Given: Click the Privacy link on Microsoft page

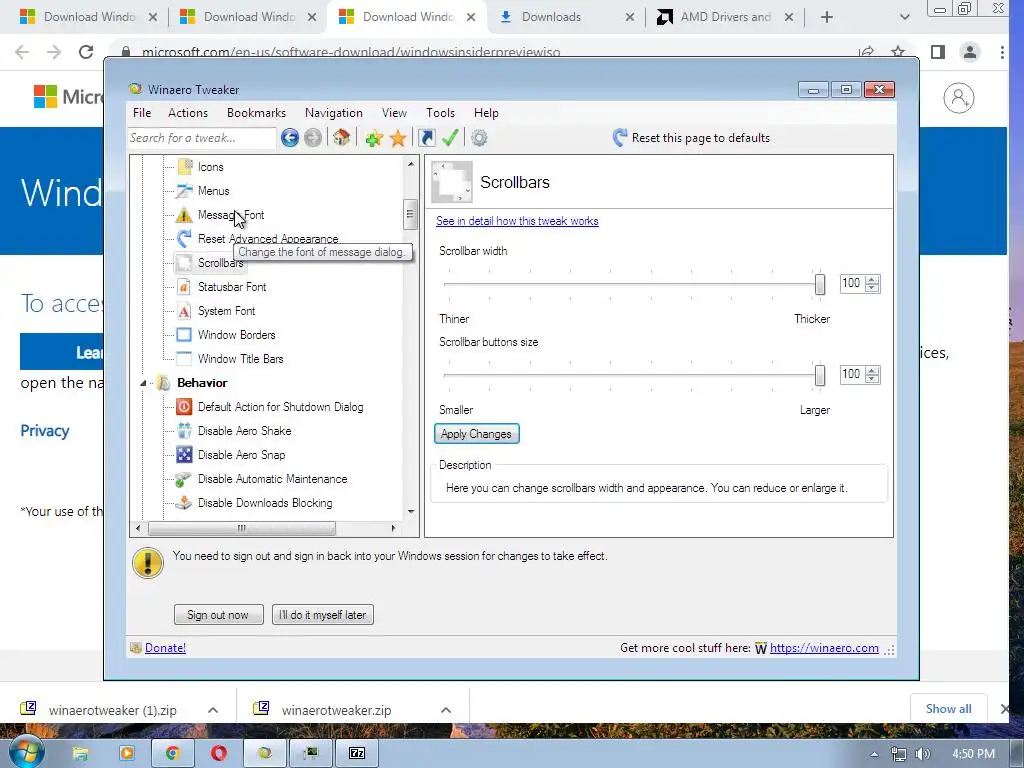Looking at the screenshot, I should [x=44, y=431].
